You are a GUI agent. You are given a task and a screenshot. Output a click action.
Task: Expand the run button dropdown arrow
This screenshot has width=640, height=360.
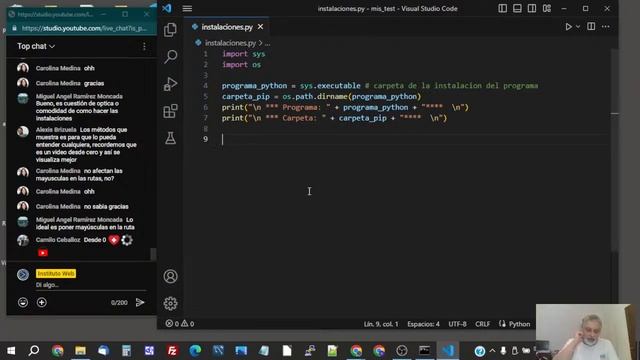(578, 27)
